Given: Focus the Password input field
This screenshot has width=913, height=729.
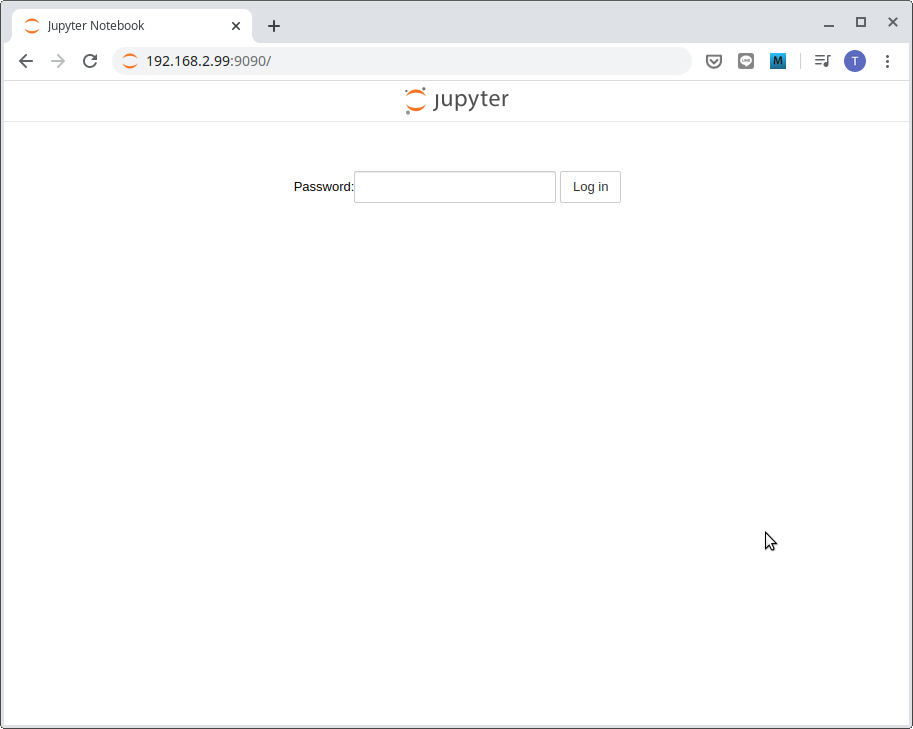Looking at the screenshot, I should click(x=455, y=187).
